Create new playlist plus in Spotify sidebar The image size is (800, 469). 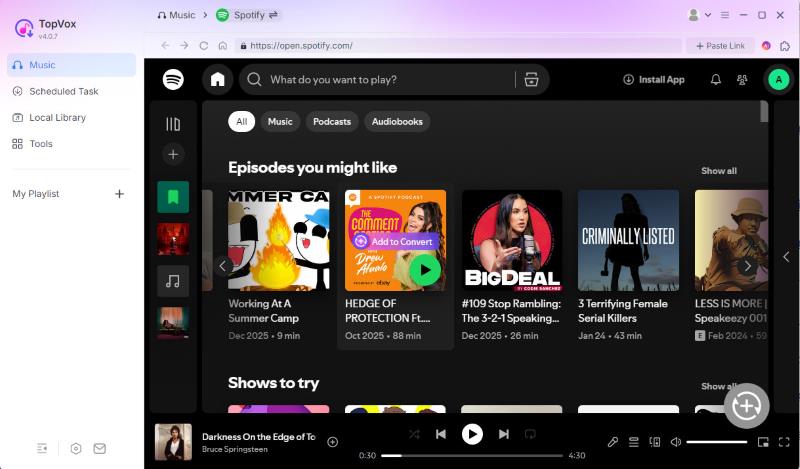pos(173,154)
